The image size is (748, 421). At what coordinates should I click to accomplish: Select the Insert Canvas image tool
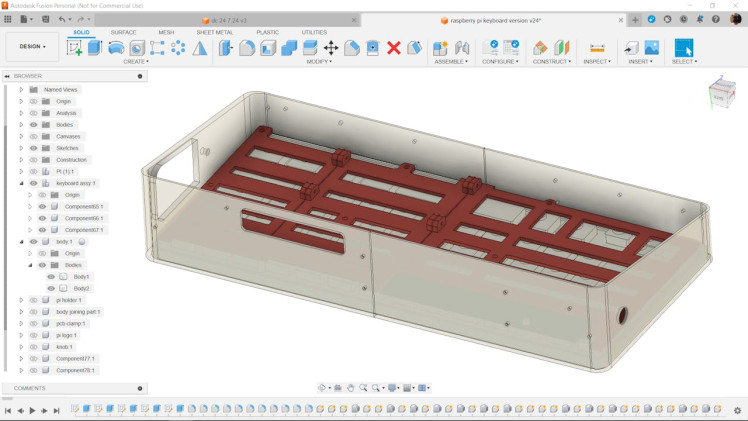tap(651, 48)
